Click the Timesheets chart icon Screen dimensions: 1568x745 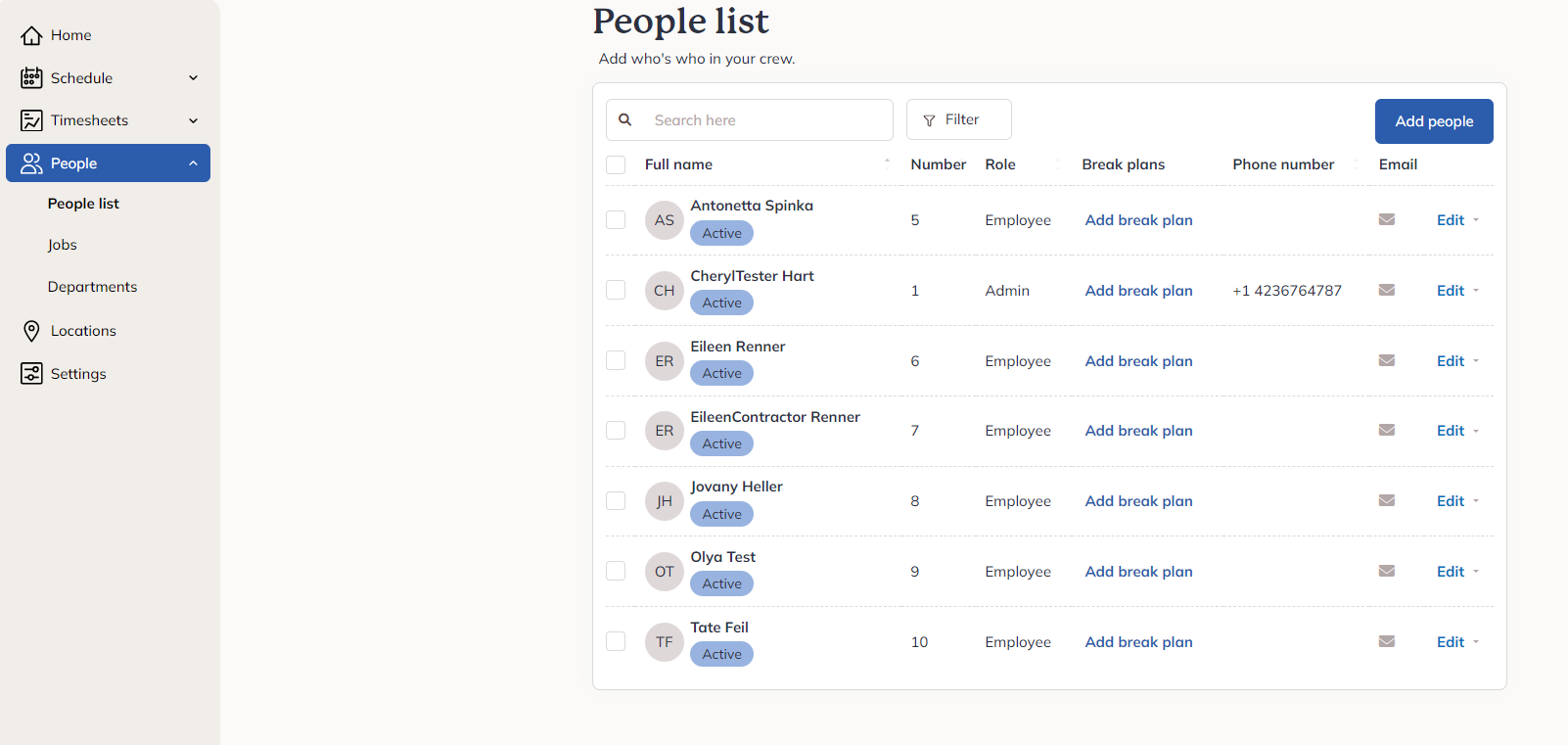[31, 120]
